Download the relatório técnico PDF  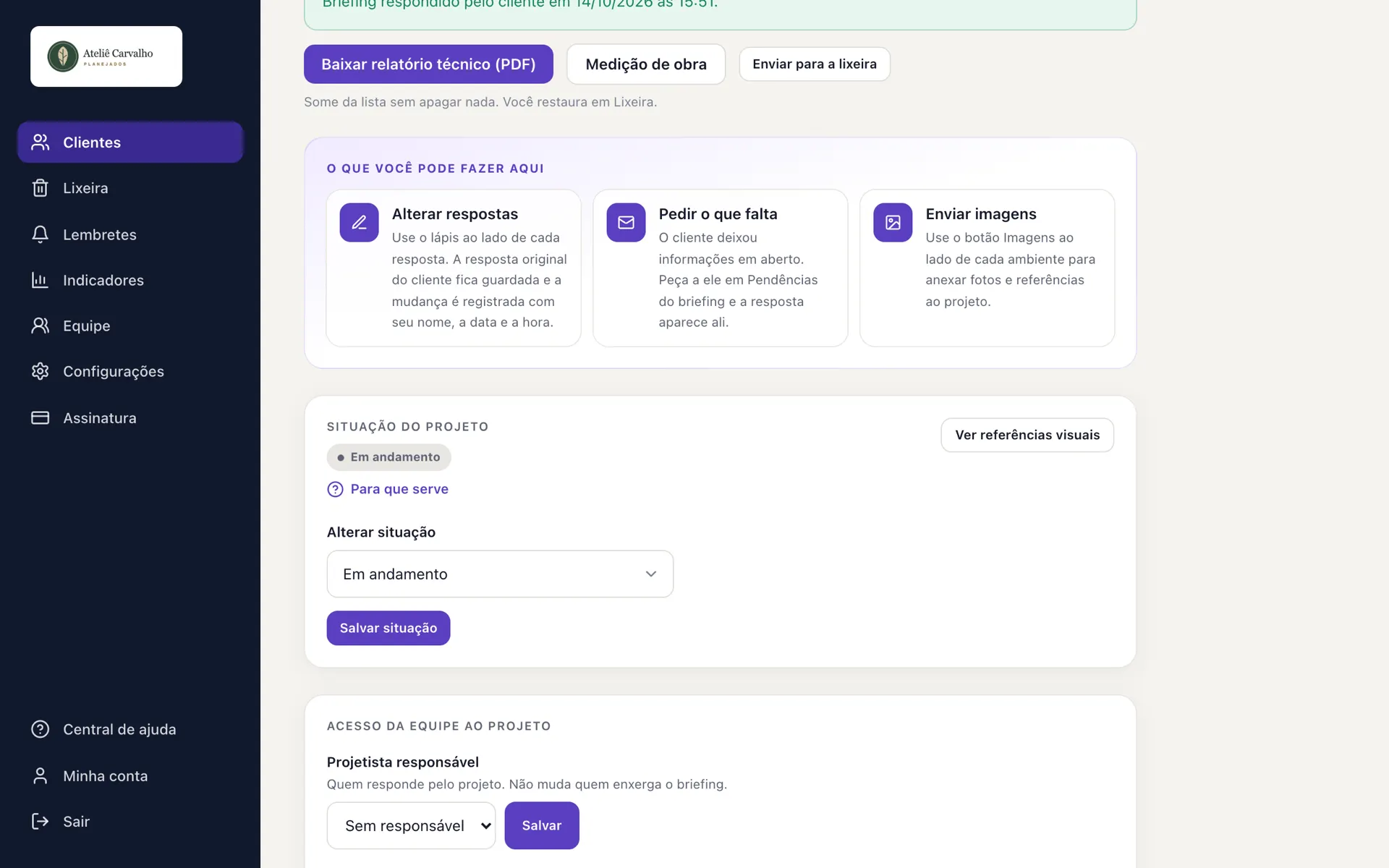pos(428,64)
